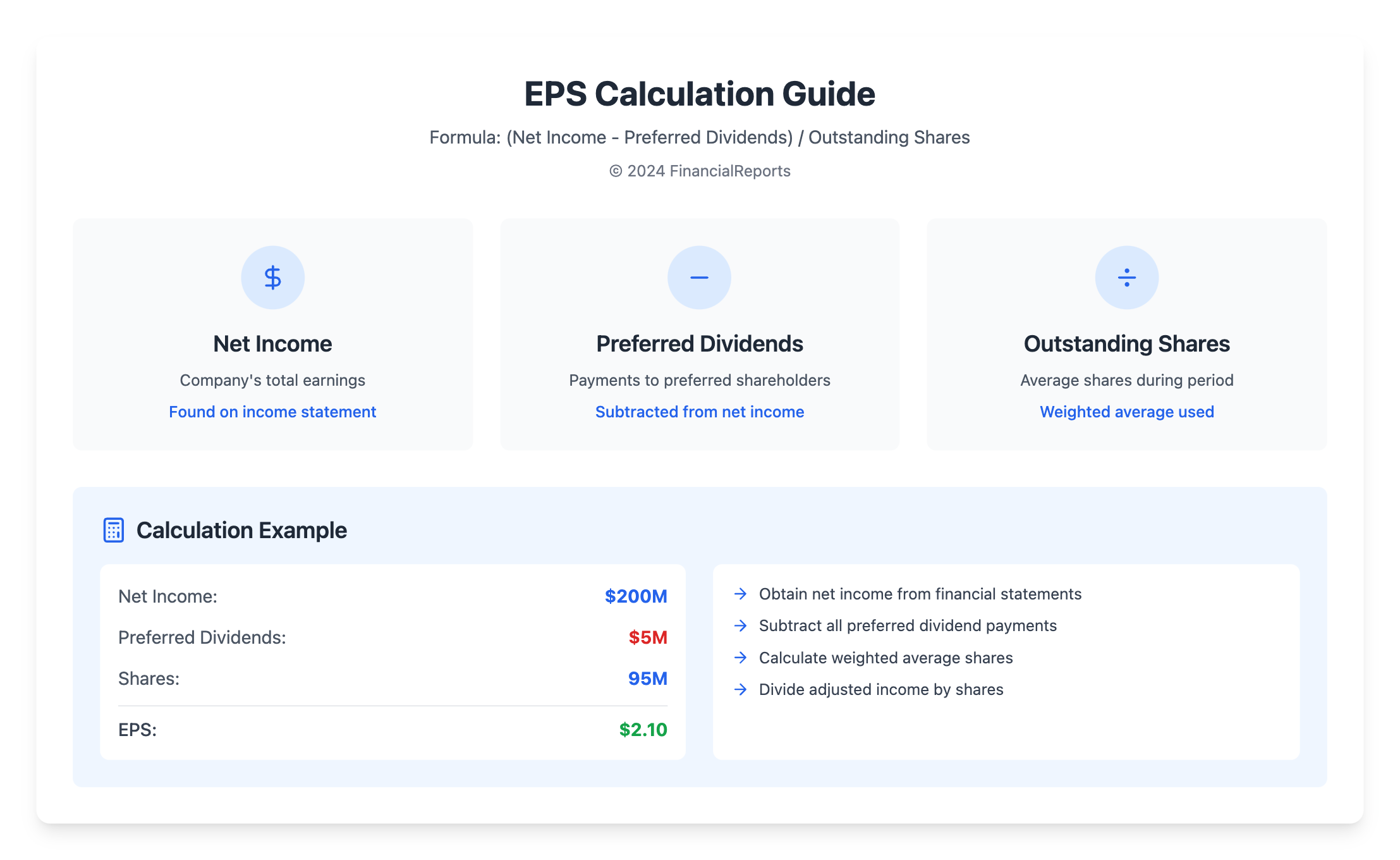Click the arrow before Calculate weighted average
1400x860 pixels.
741,658
